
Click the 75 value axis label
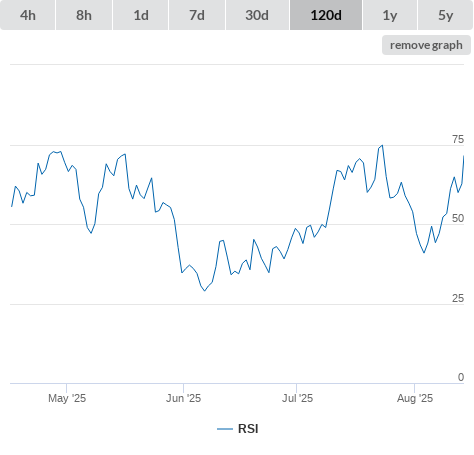point(458,139)
